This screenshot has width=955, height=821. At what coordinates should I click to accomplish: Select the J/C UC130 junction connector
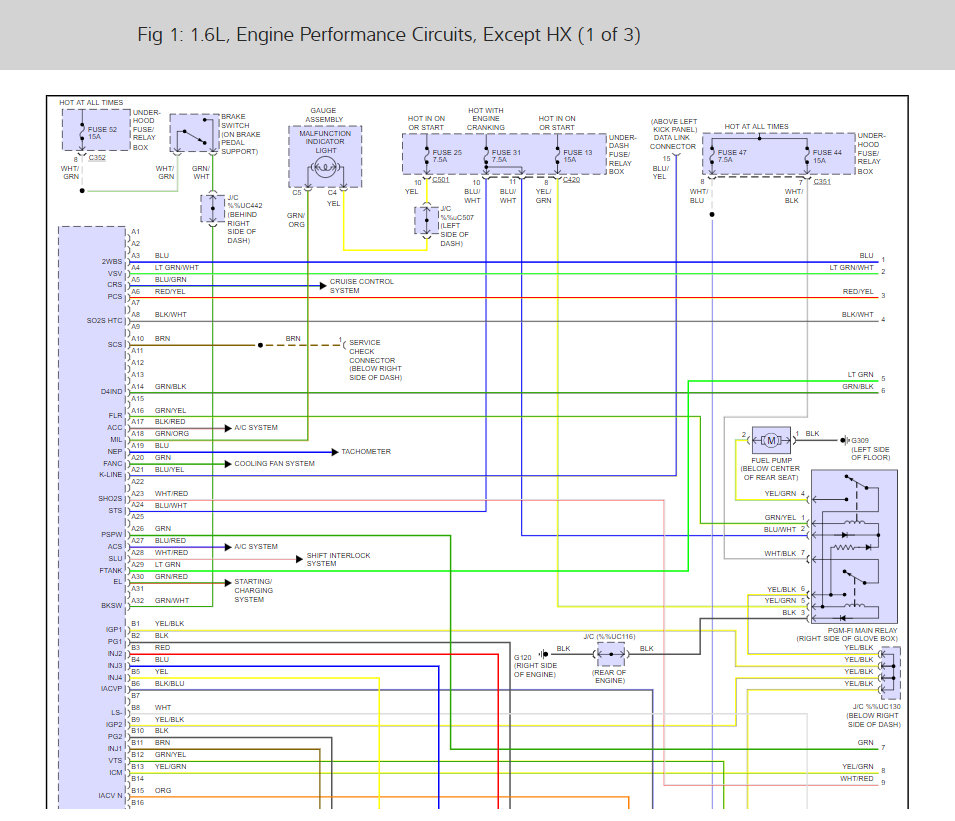(x=888, y=672)
